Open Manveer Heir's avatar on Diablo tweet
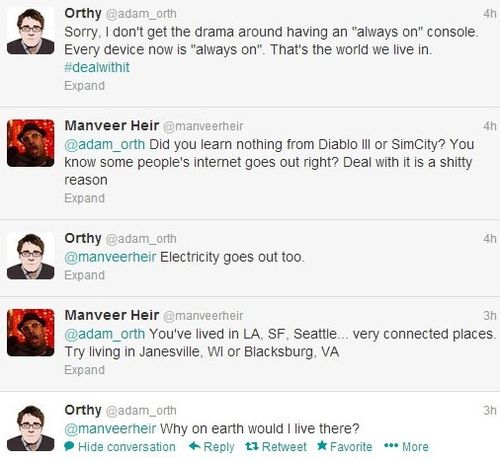 [x=30, y=143]
